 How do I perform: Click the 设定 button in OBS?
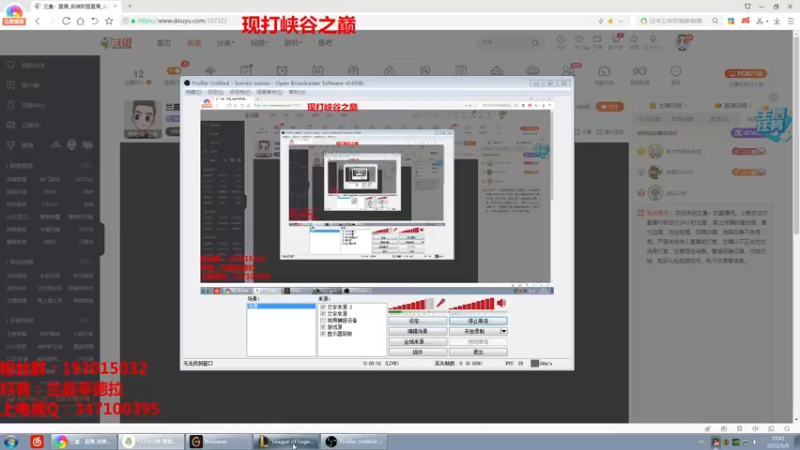coord(418,321)
